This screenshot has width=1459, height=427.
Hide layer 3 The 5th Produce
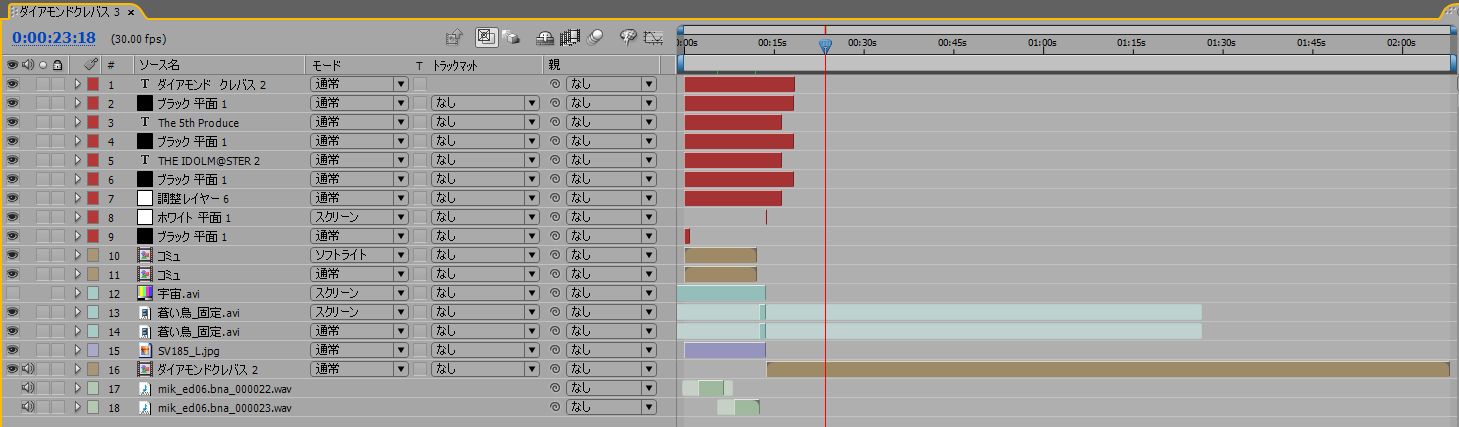click(13, 122)
